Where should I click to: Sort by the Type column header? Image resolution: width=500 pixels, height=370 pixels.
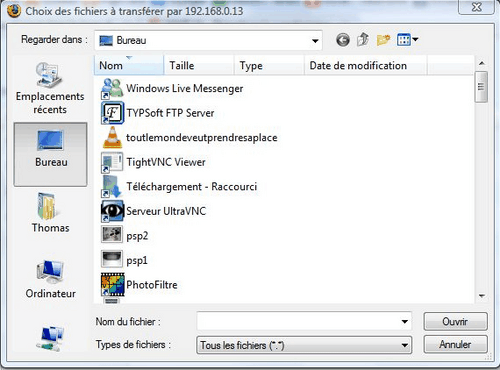269,65
